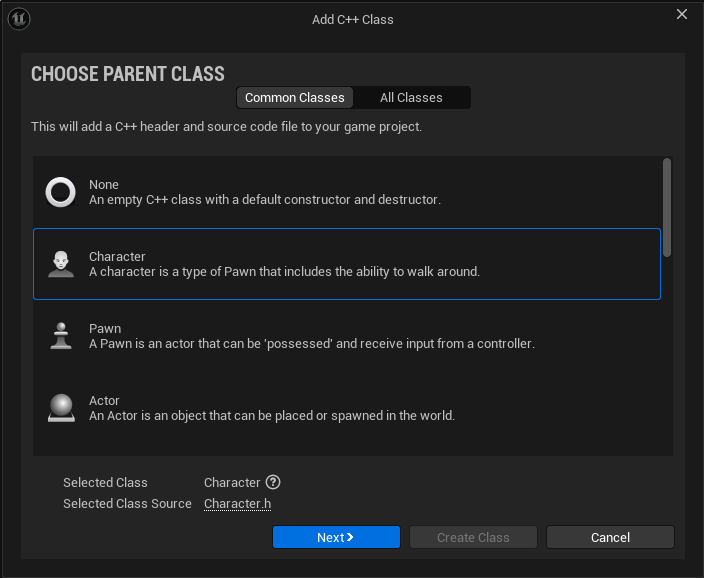This screenshot has height=578, width=704.
Task: Select None as the parent class
Action: pos(350,192)
